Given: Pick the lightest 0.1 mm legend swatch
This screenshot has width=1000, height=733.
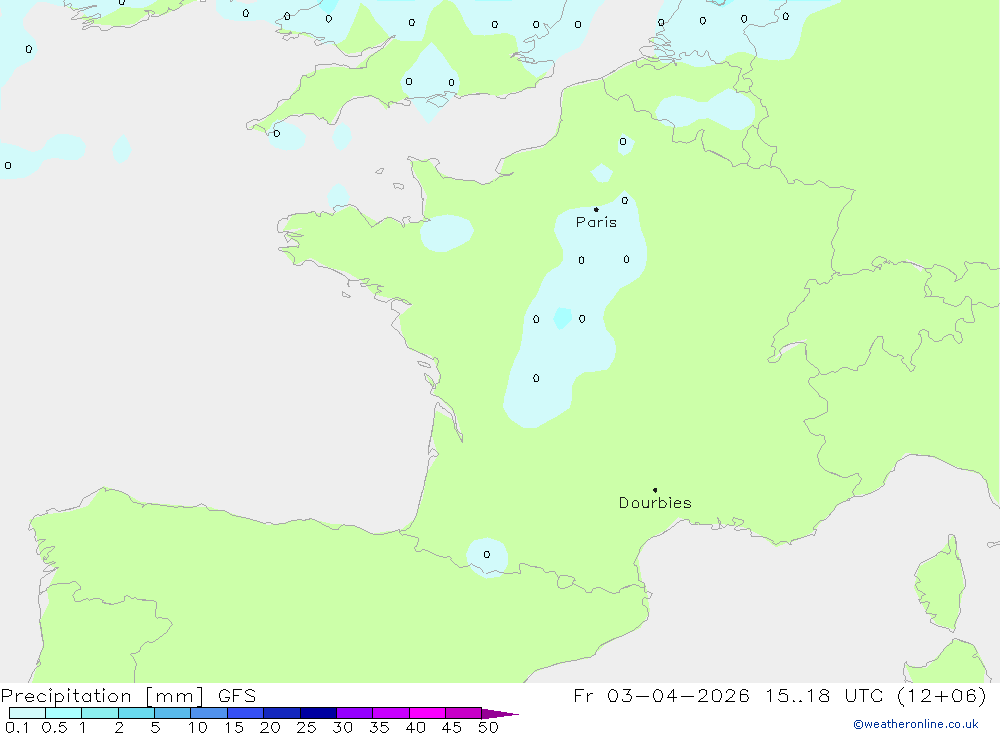Looking at the screenshot, I should [x=27, y=713].
